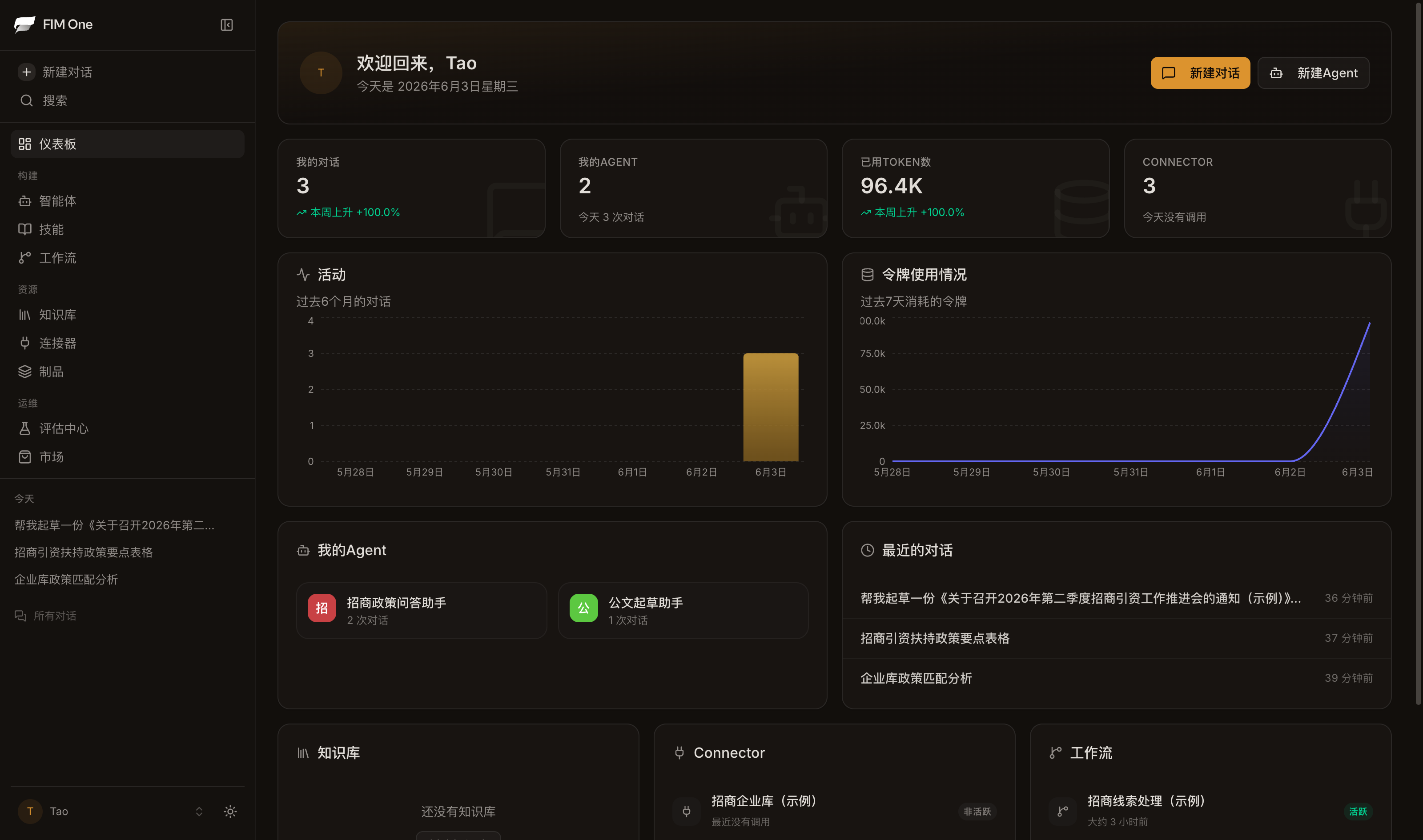Click the 制品 layers icon in sidebar
Image resolution: width=1423 pixels, height=840 pixels.
point(24,371)
